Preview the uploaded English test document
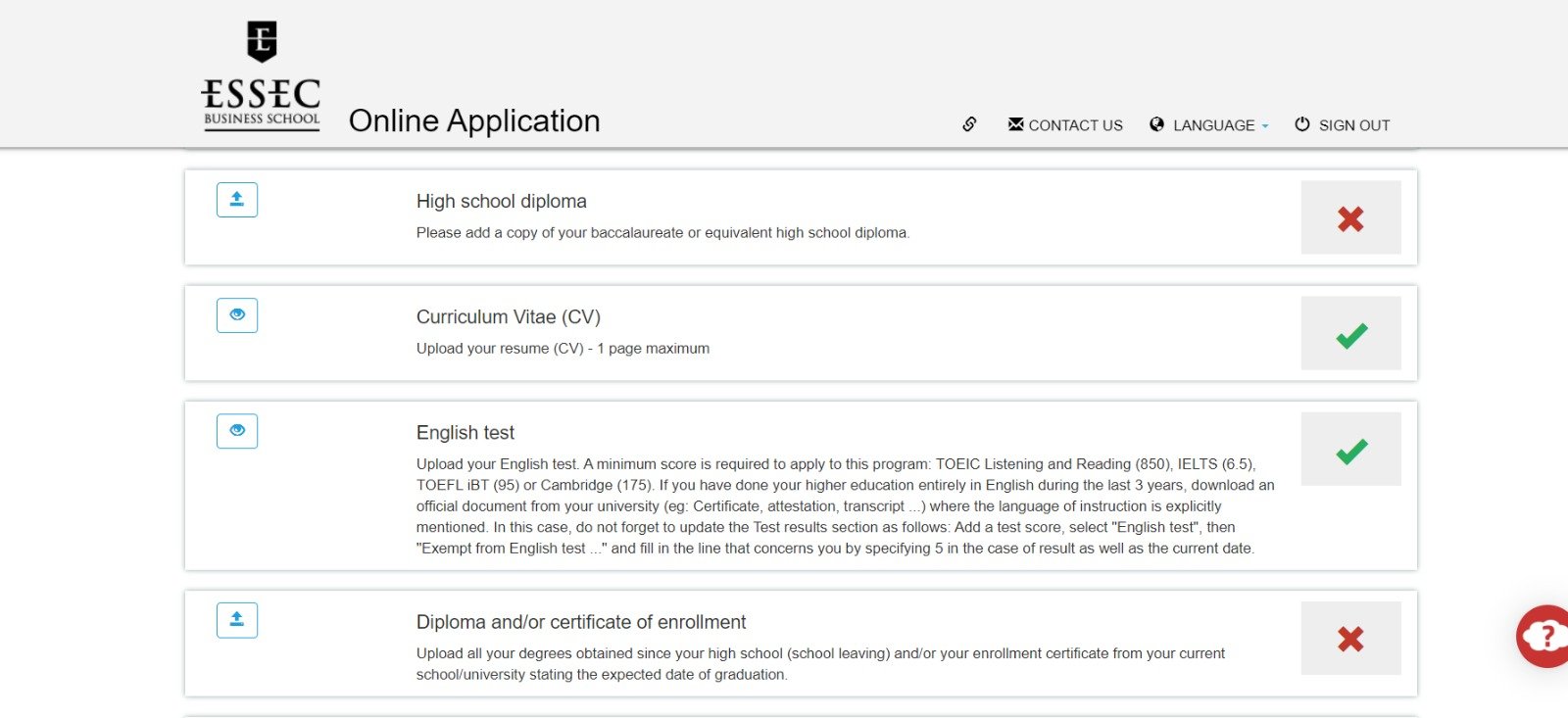This screenshot has width=1568, height=718. [237, 431]
